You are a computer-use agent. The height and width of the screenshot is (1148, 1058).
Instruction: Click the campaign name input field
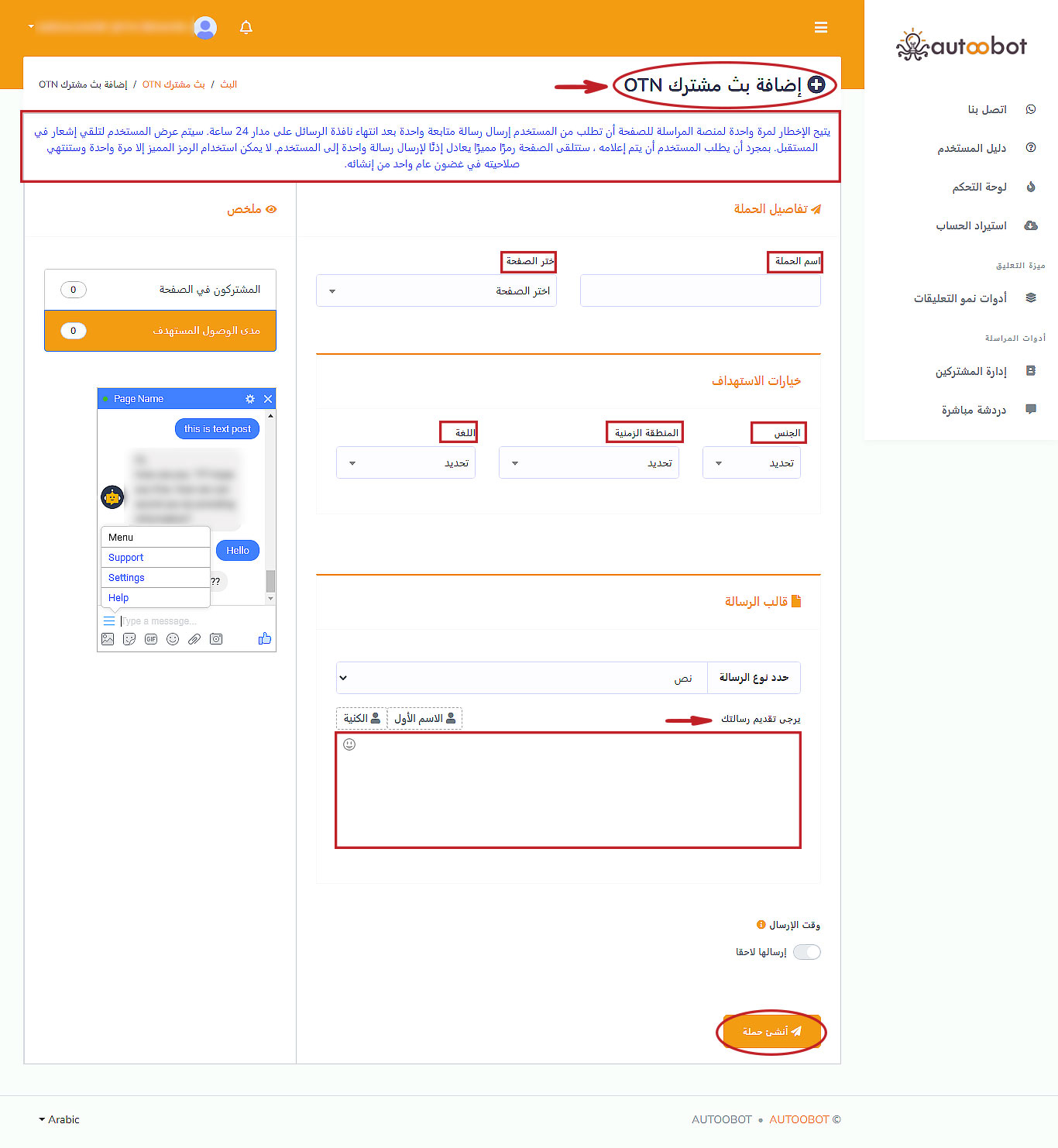tap(700, 291)
